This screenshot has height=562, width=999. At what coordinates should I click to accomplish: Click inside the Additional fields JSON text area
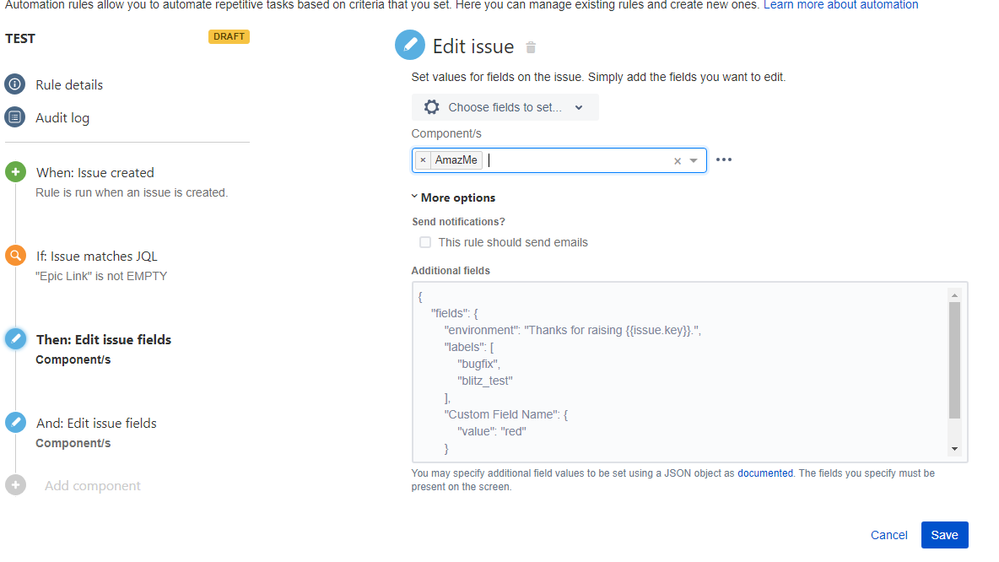tap(680, 372)
